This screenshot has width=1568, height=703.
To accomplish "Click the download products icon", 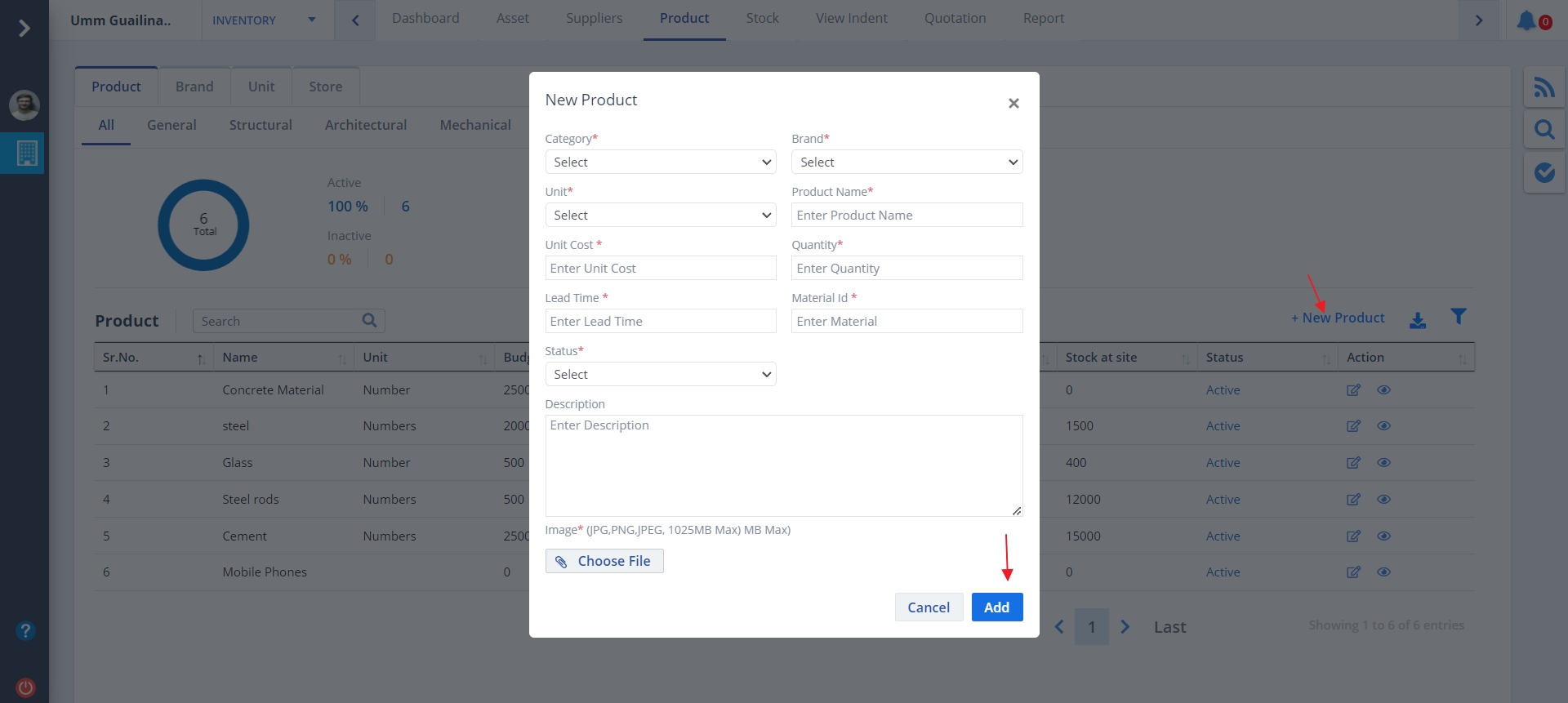I will coord(1418,320).
